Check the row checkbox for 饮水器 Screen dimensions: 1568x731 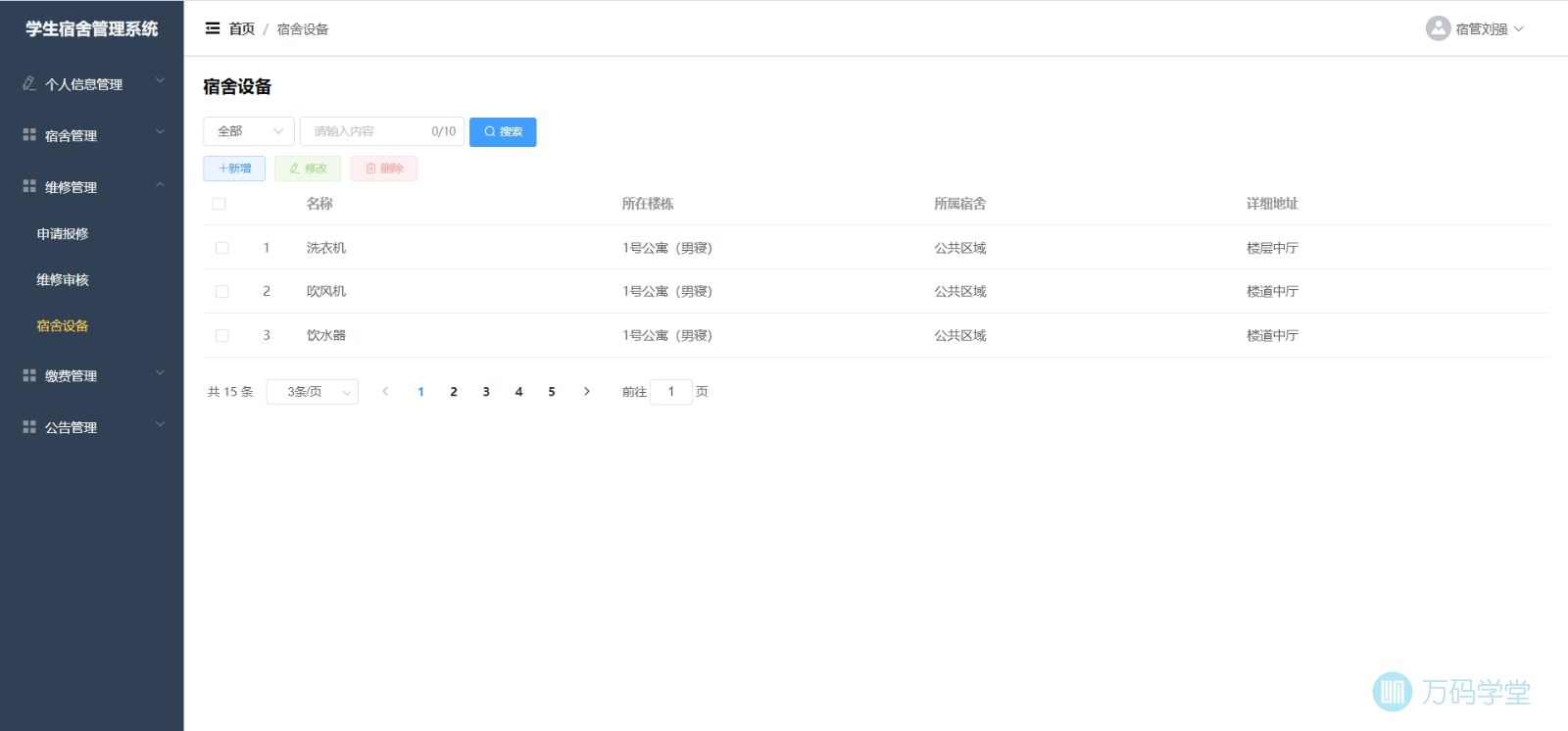tap(221, 335)
